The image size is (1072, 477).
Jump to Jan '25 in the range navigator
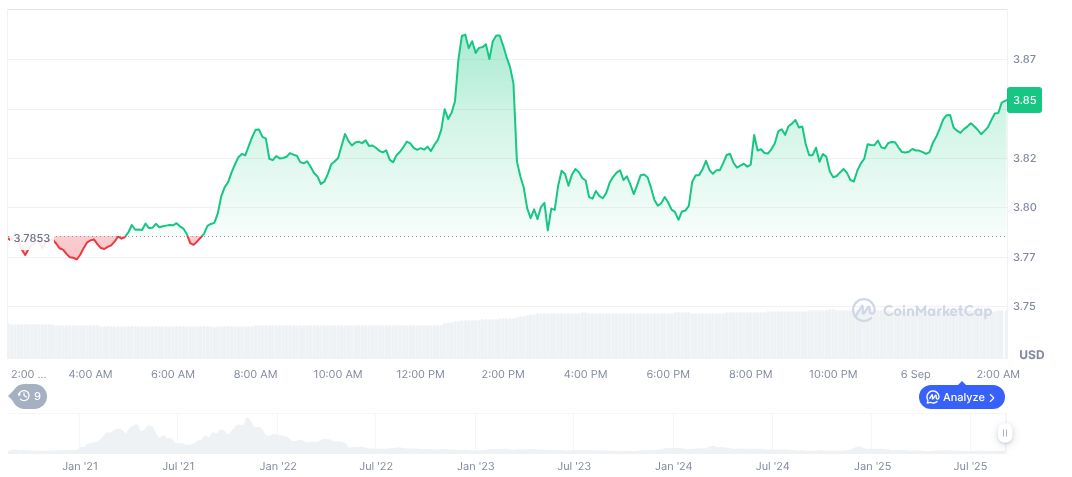click(873, 466)
